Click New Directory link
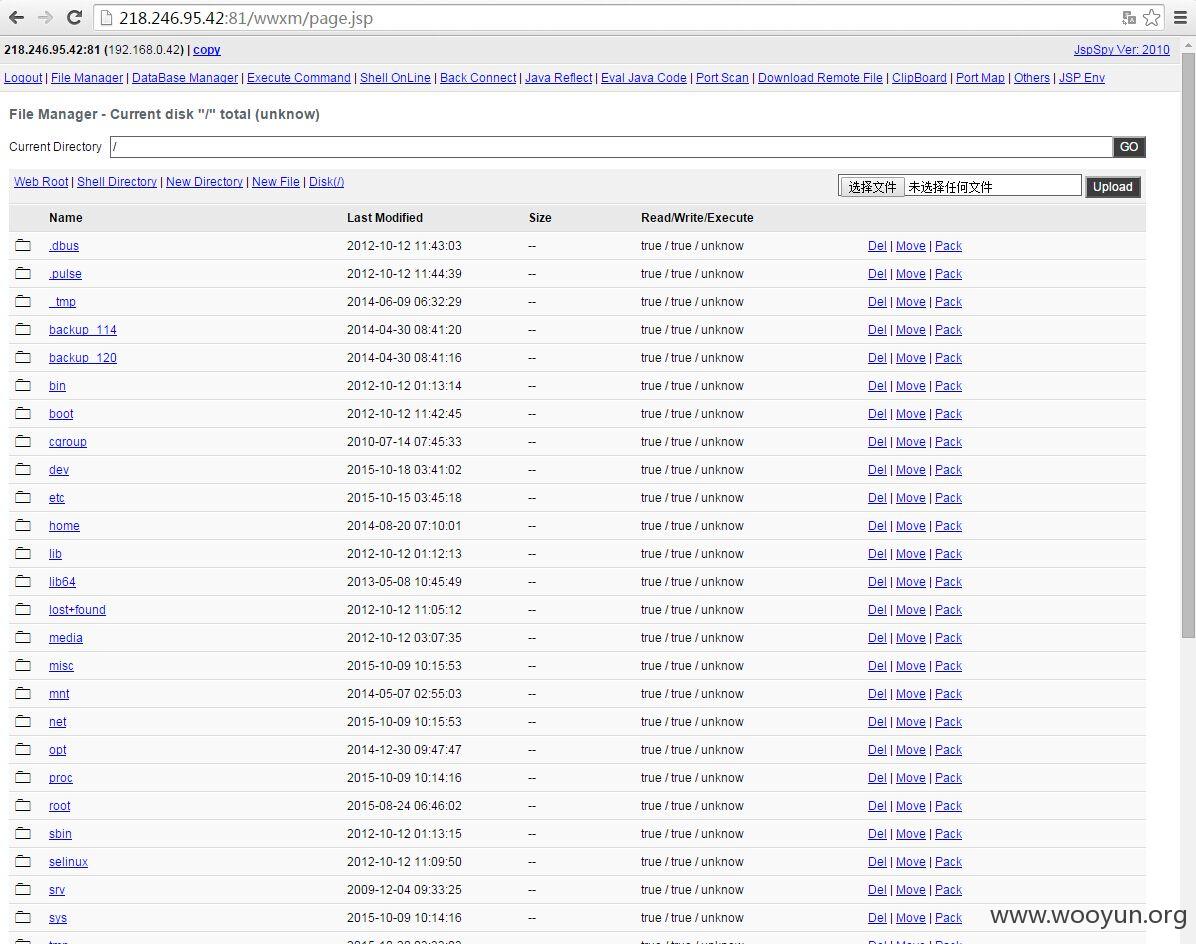 [x=204, y=181]
